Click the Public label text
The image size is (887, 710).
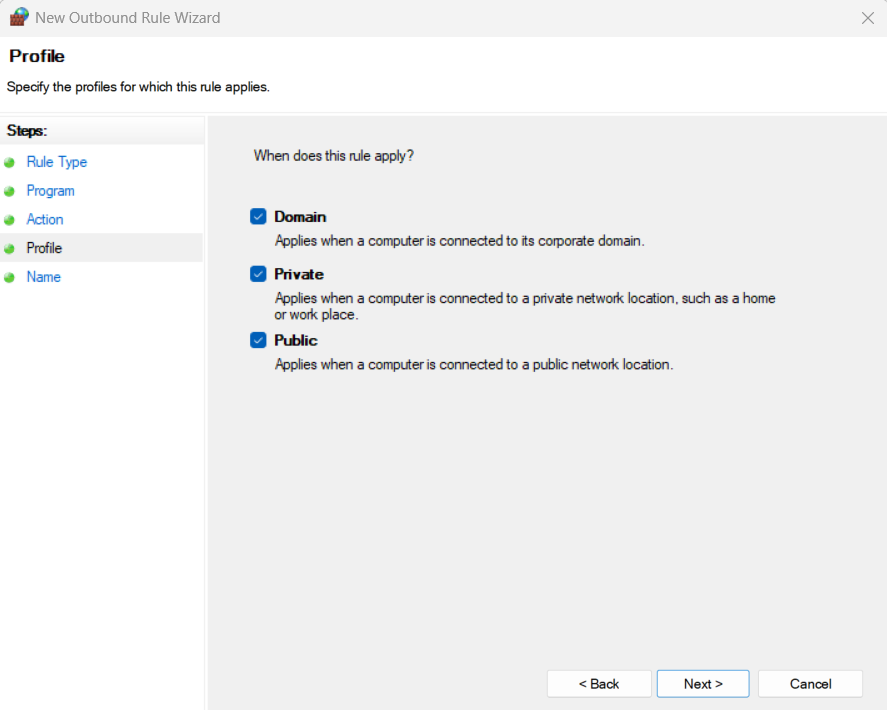click(x=296, y=340)
